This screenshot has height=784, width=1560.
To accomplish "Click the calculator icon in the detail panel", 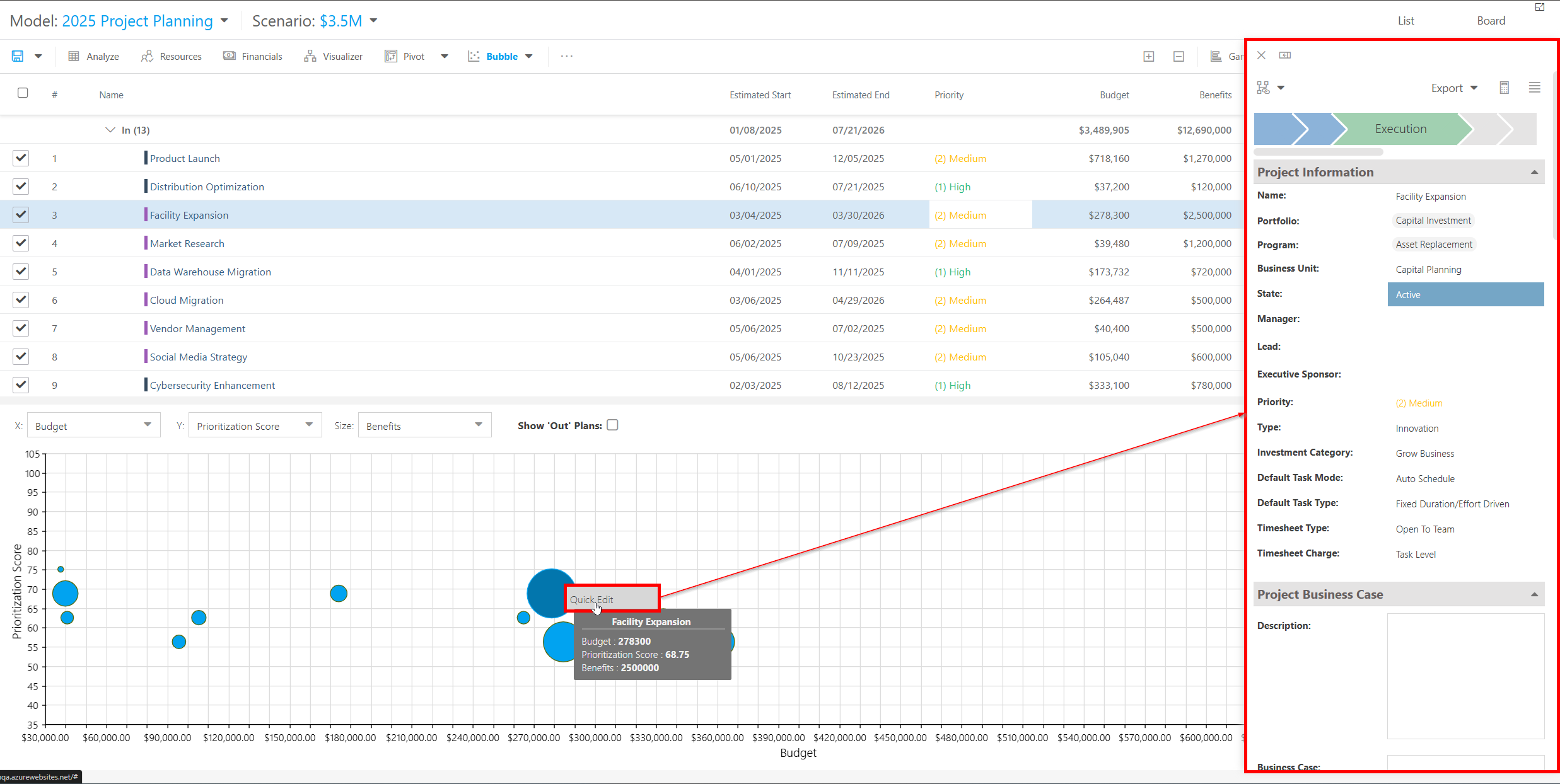I will coord(1505,88).
